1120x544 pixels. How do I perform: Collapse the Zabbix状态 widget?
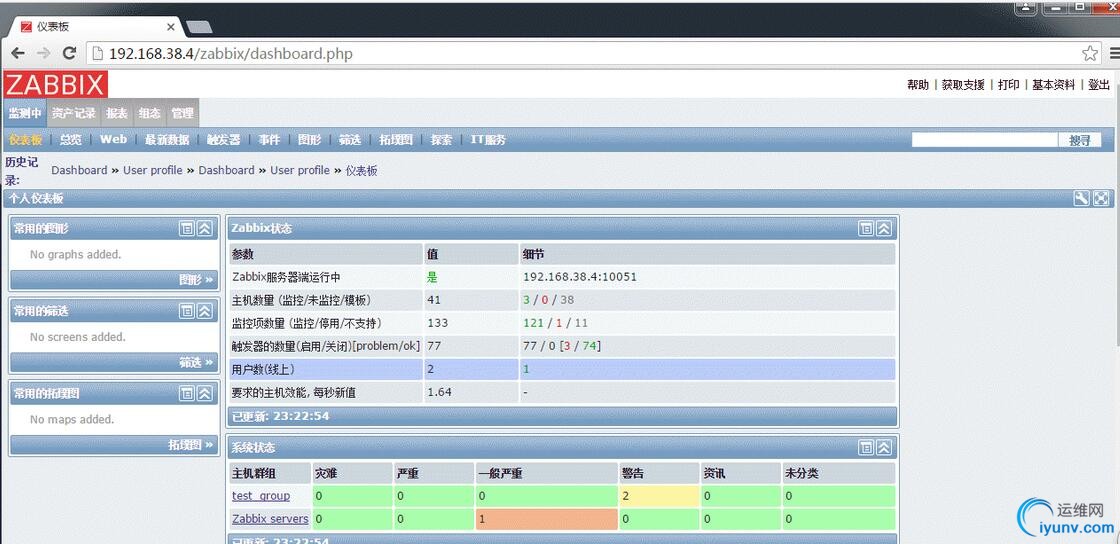tap(884, 228)
